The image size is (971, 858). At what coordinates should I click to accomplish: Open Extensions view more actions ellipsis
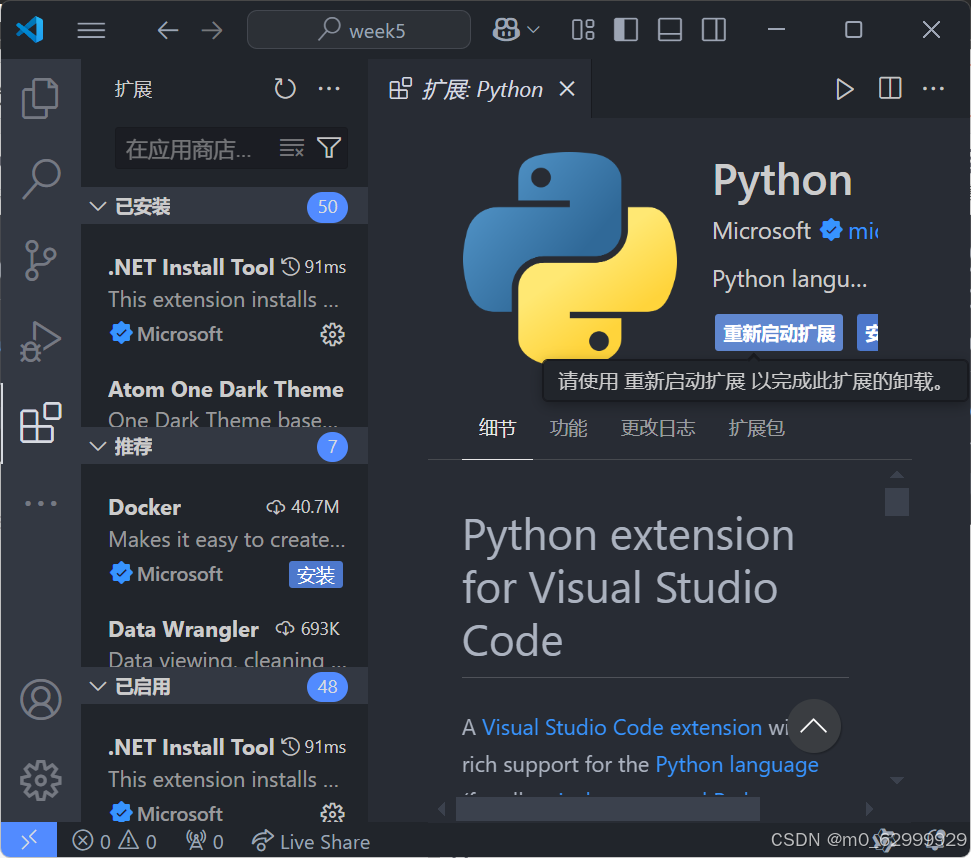point(329,89)
